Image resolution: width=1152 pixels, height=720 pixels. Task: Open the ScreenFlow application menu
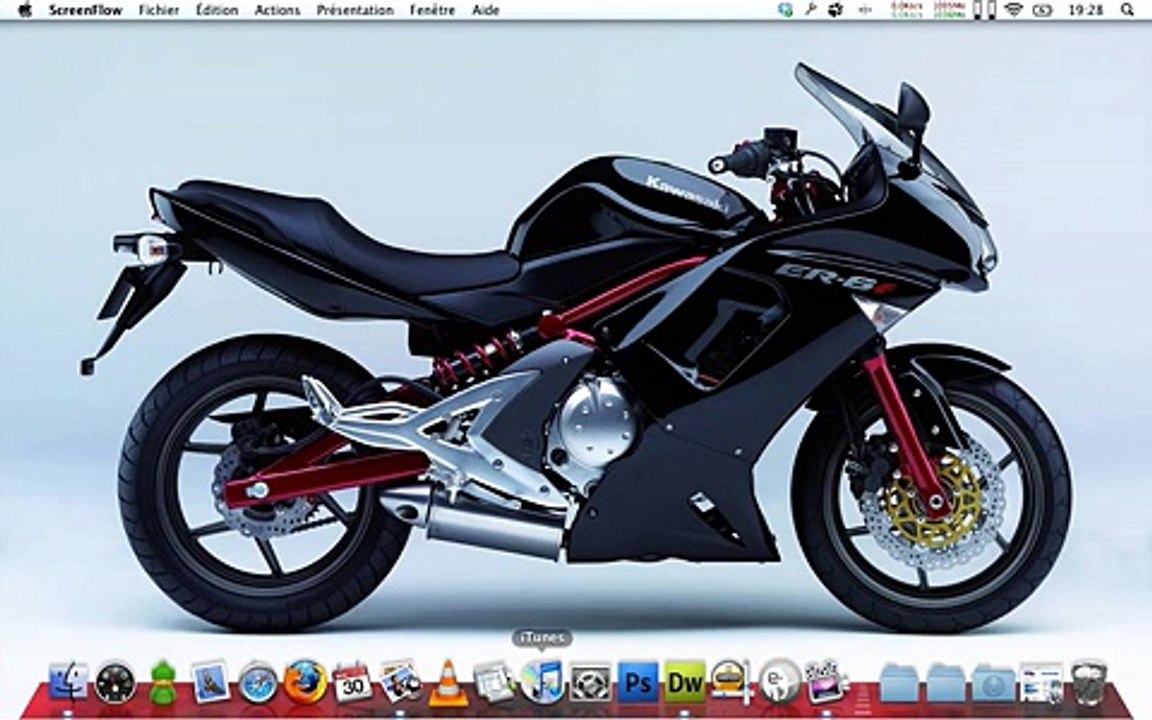(x=85, y=10)
